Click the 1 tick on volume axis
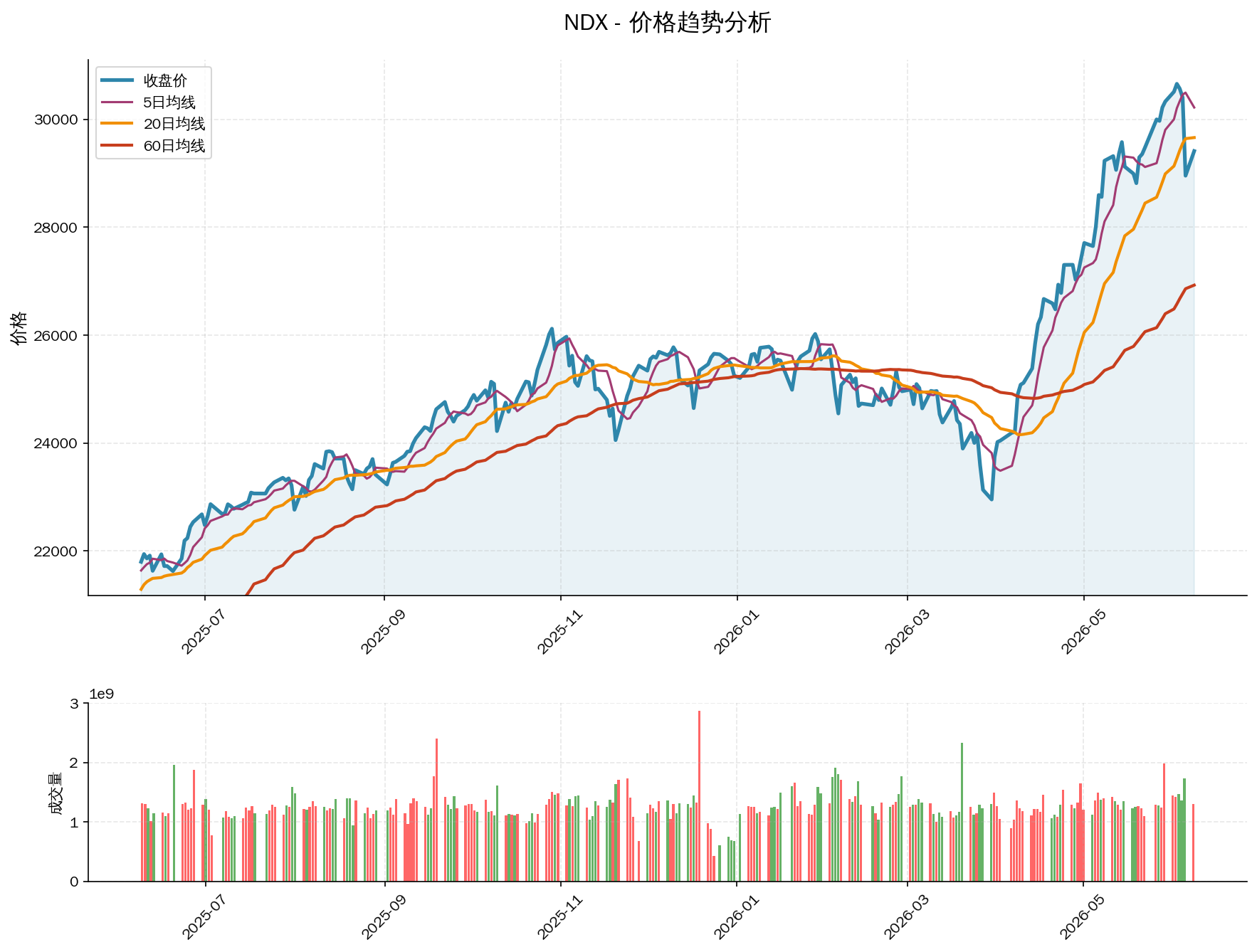This screenshot has width=1257, height=952. pos(74,823)
